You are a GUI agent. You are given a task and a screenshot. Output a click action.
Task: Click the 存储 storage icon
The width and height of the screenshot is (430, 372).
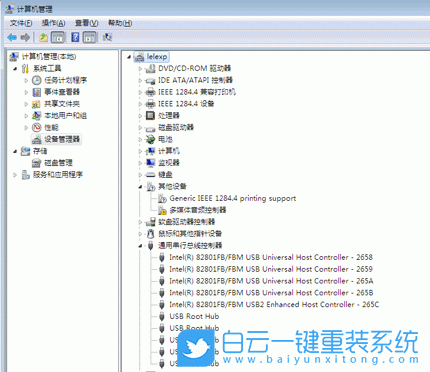tap(25, 151)
